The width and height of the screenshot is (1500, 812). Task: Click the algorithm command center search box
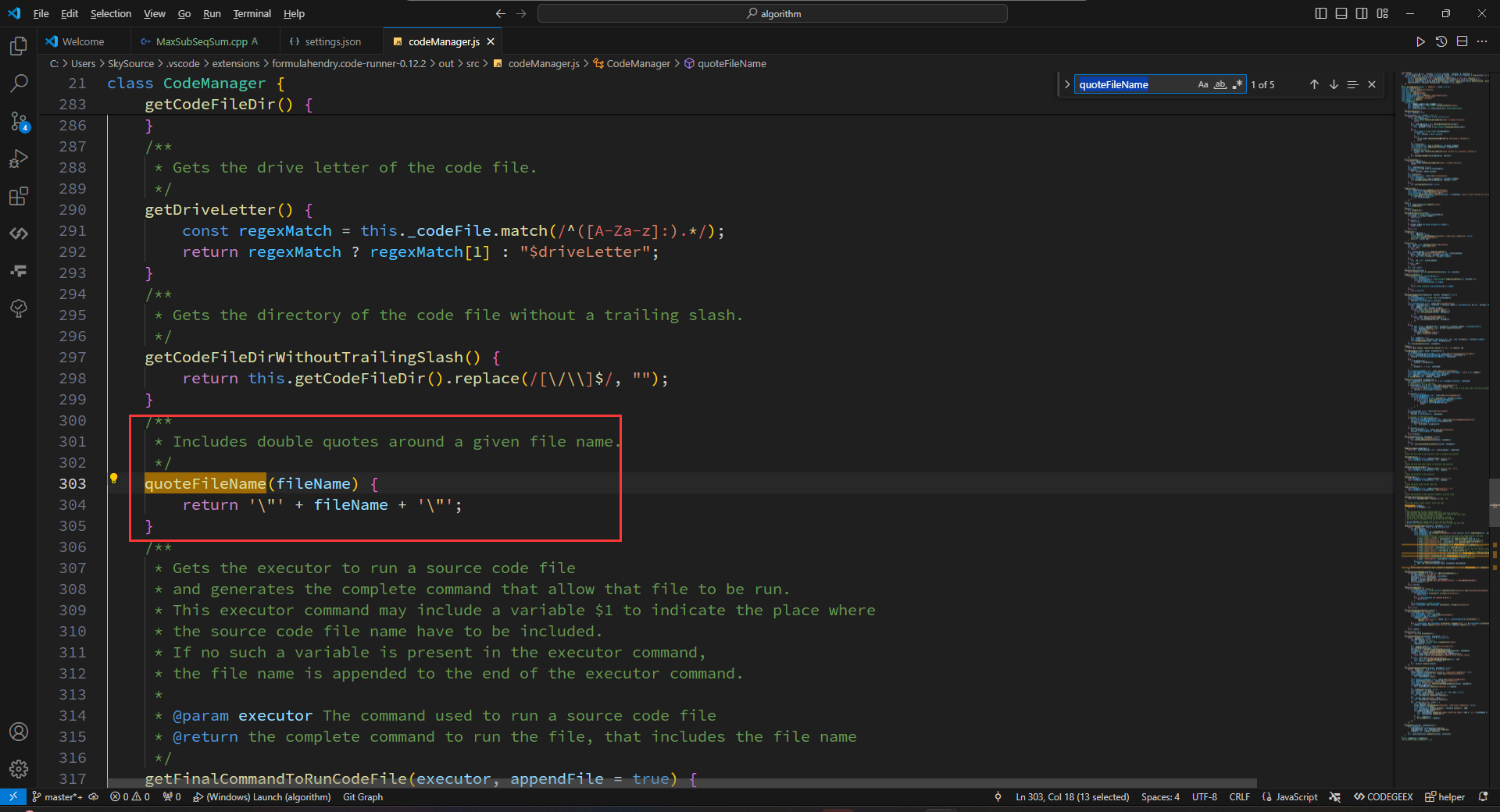point(773,13)
